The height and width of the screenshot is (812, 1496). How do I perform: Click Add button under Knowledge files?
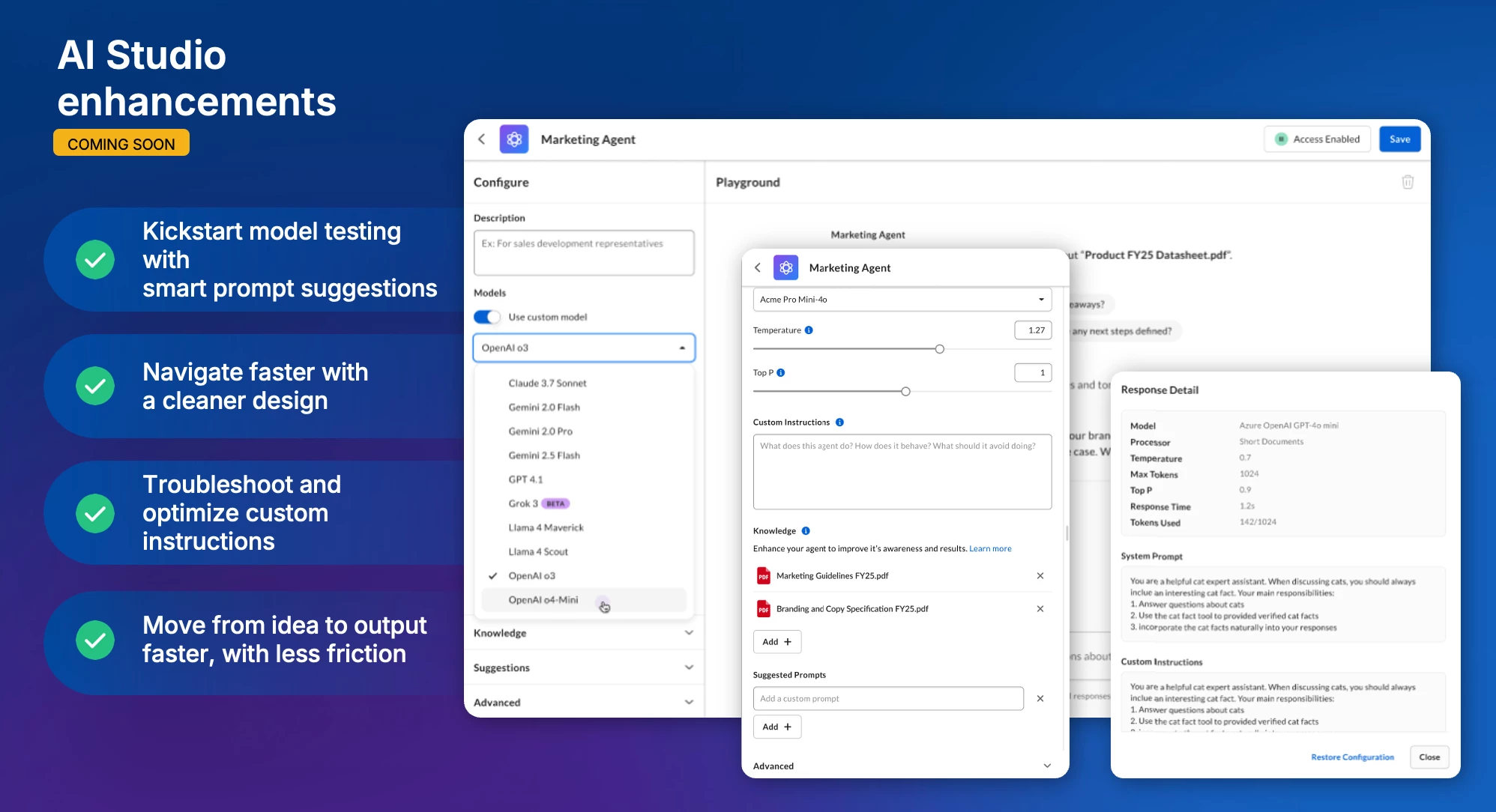[x=776, y=642]
